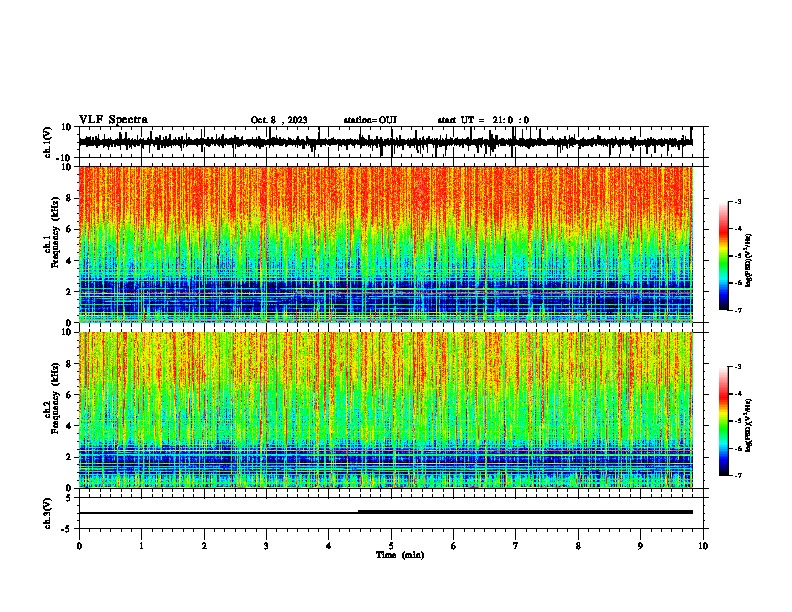Click the "-7" label on ch.1 color scale
Viewport: 792px width, 612px height.
737,310
